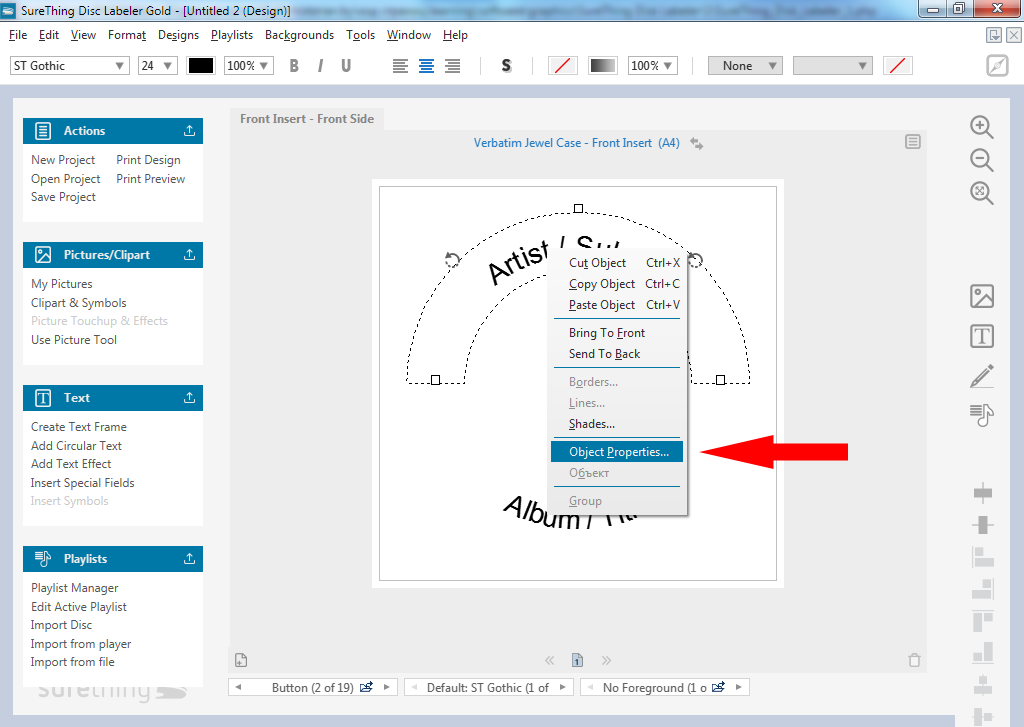Viewport: 1024px width, 727px height.
Task: Click the Zoom In magnifier icon
Action: 982,127
